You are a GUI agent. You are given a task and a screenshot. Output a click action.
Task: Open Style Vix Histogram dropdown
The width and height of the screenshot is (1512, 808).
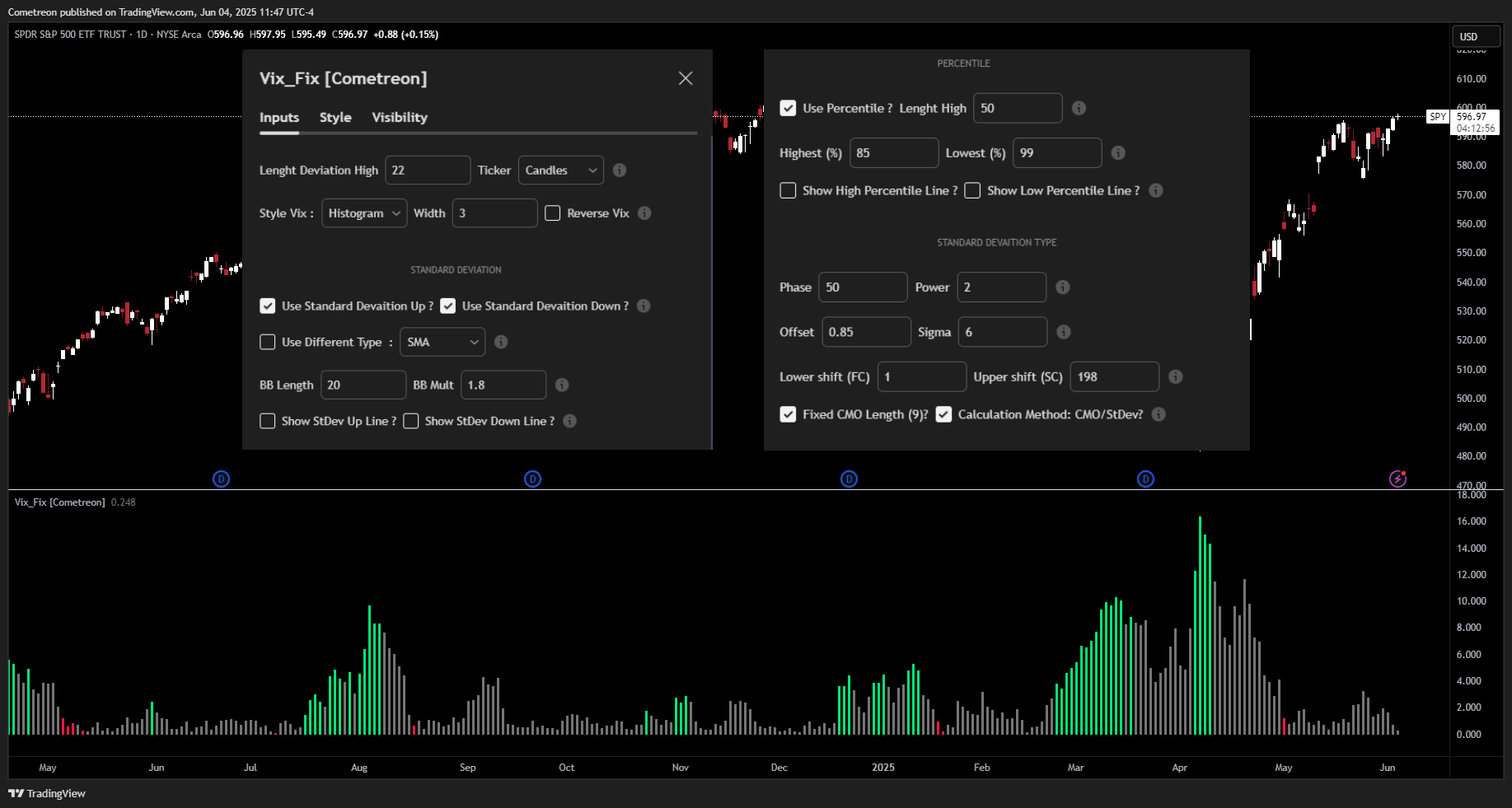[x=364, y=213]
